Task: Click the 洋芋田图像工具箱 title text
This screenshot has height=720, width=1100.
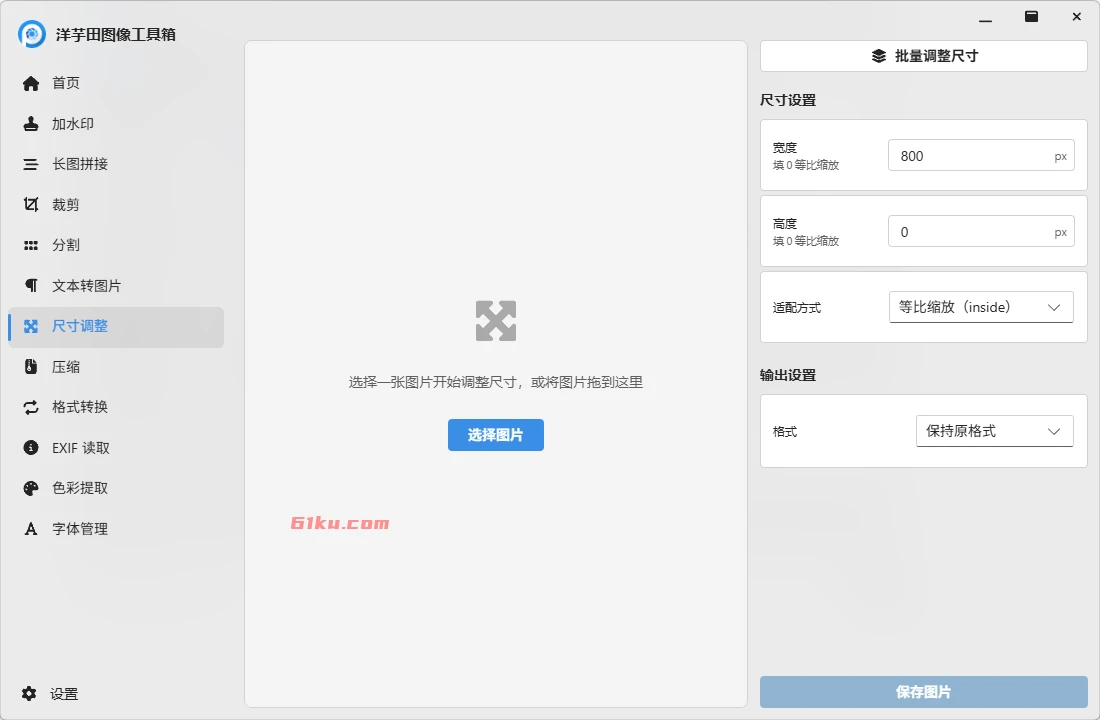Action: [x=116, y=34]
